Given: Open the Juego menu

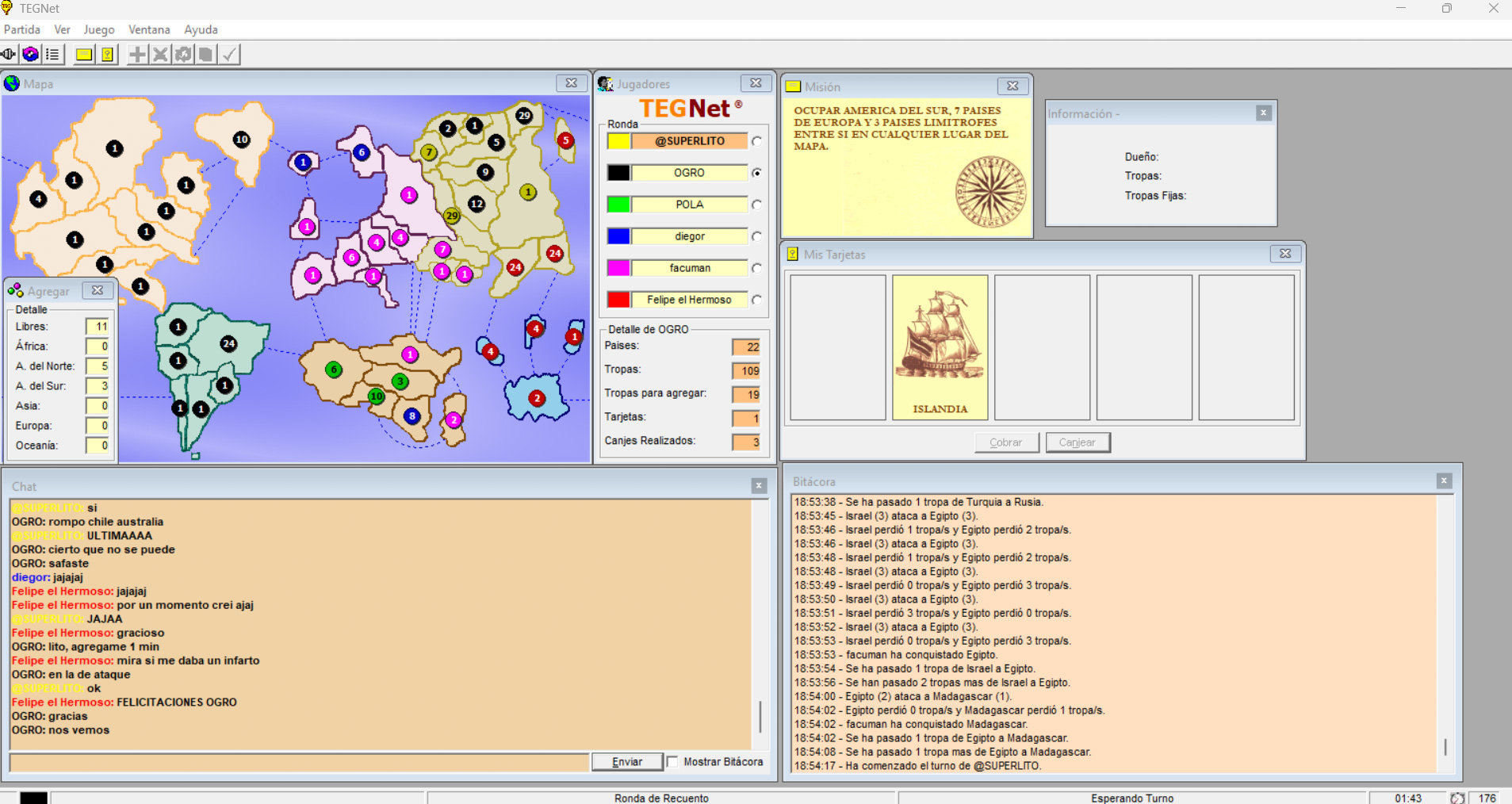Looking at the screenshot, I should [x=99, y=29].
